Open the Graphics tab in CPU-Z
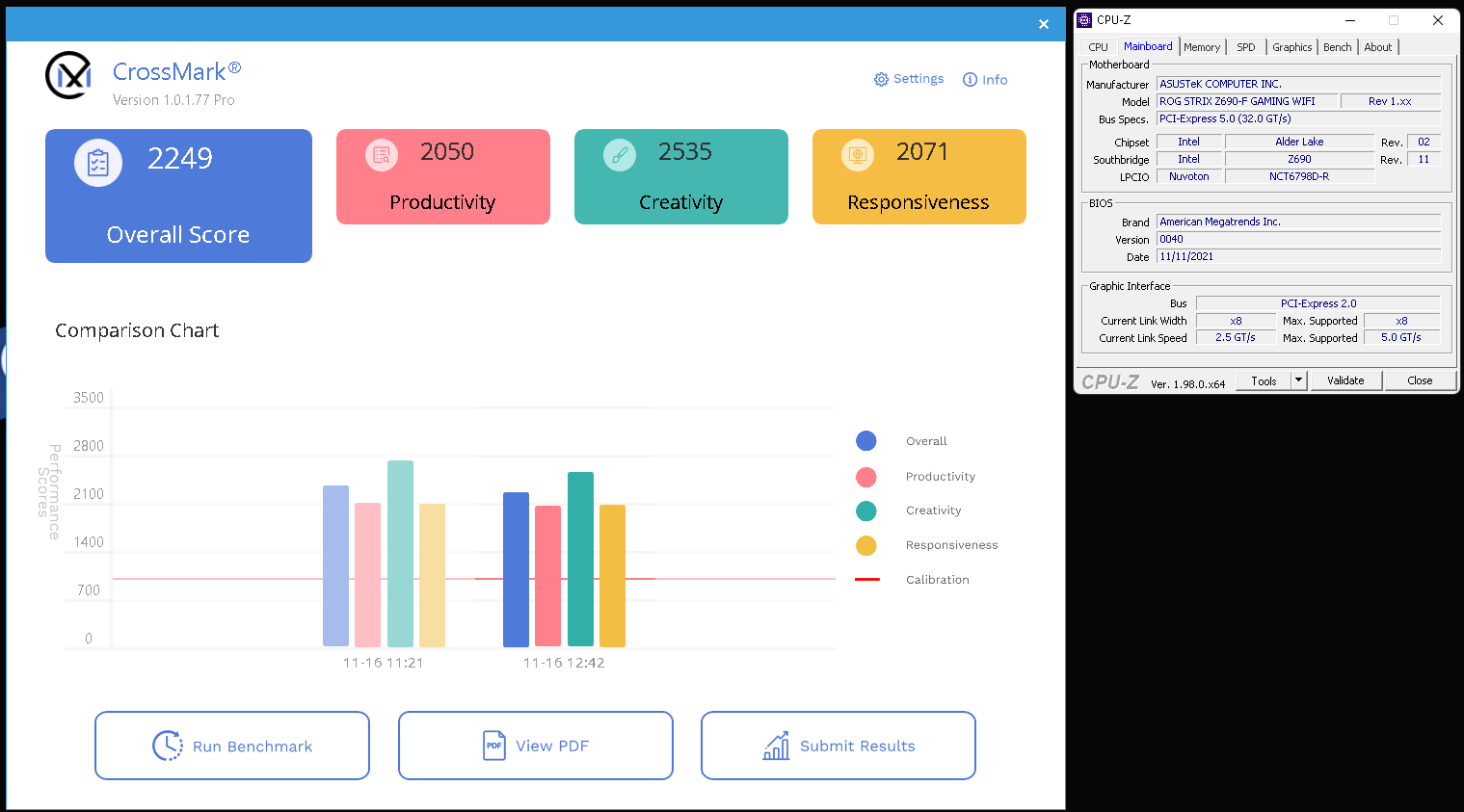 click(1292, 47)
